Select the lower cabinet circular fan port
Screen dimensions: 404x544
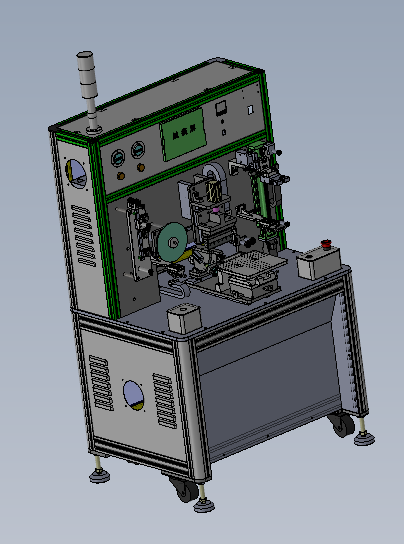click(133, 396)
